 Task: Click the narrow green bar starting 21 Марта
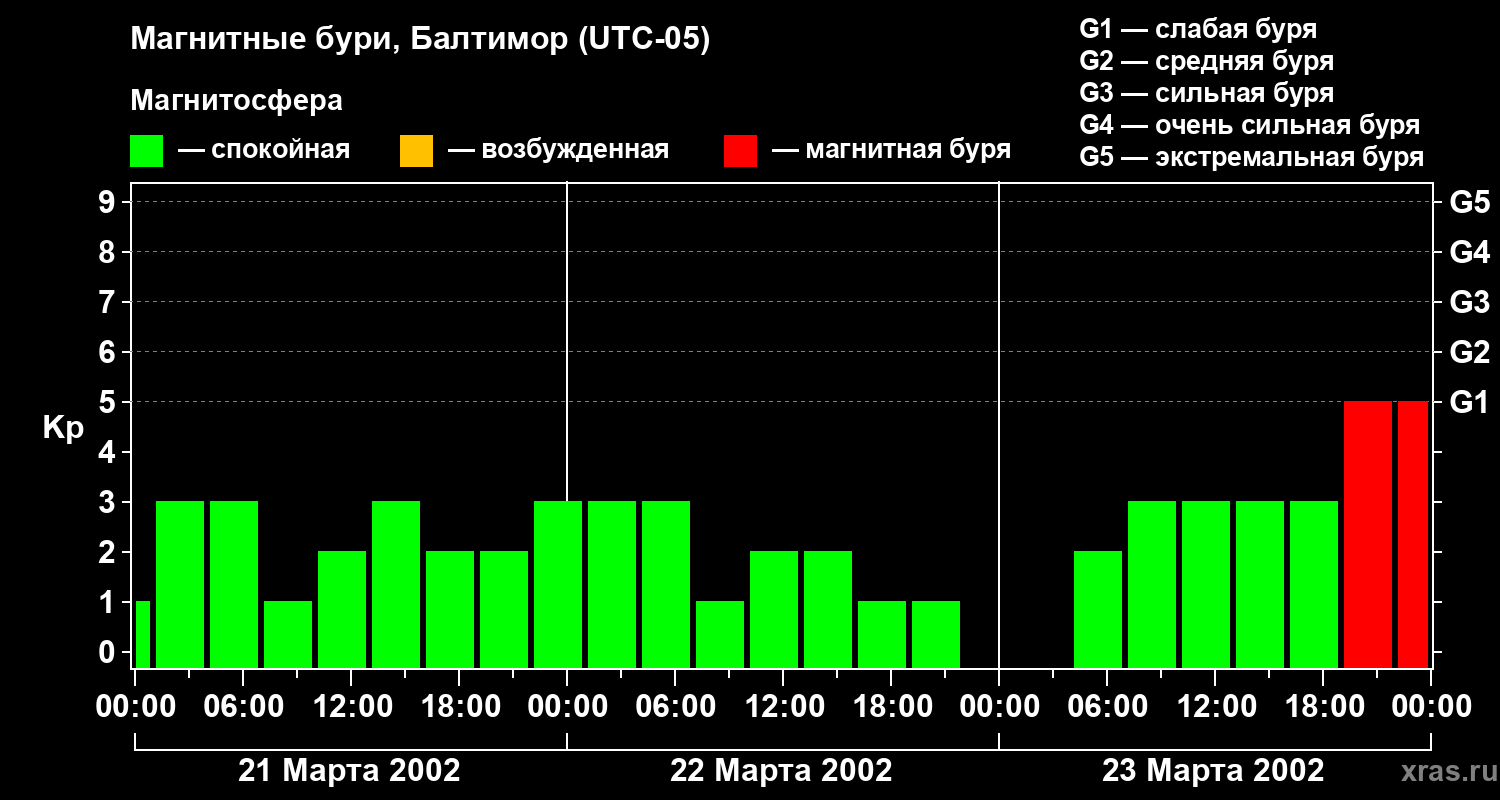(142, 634)
